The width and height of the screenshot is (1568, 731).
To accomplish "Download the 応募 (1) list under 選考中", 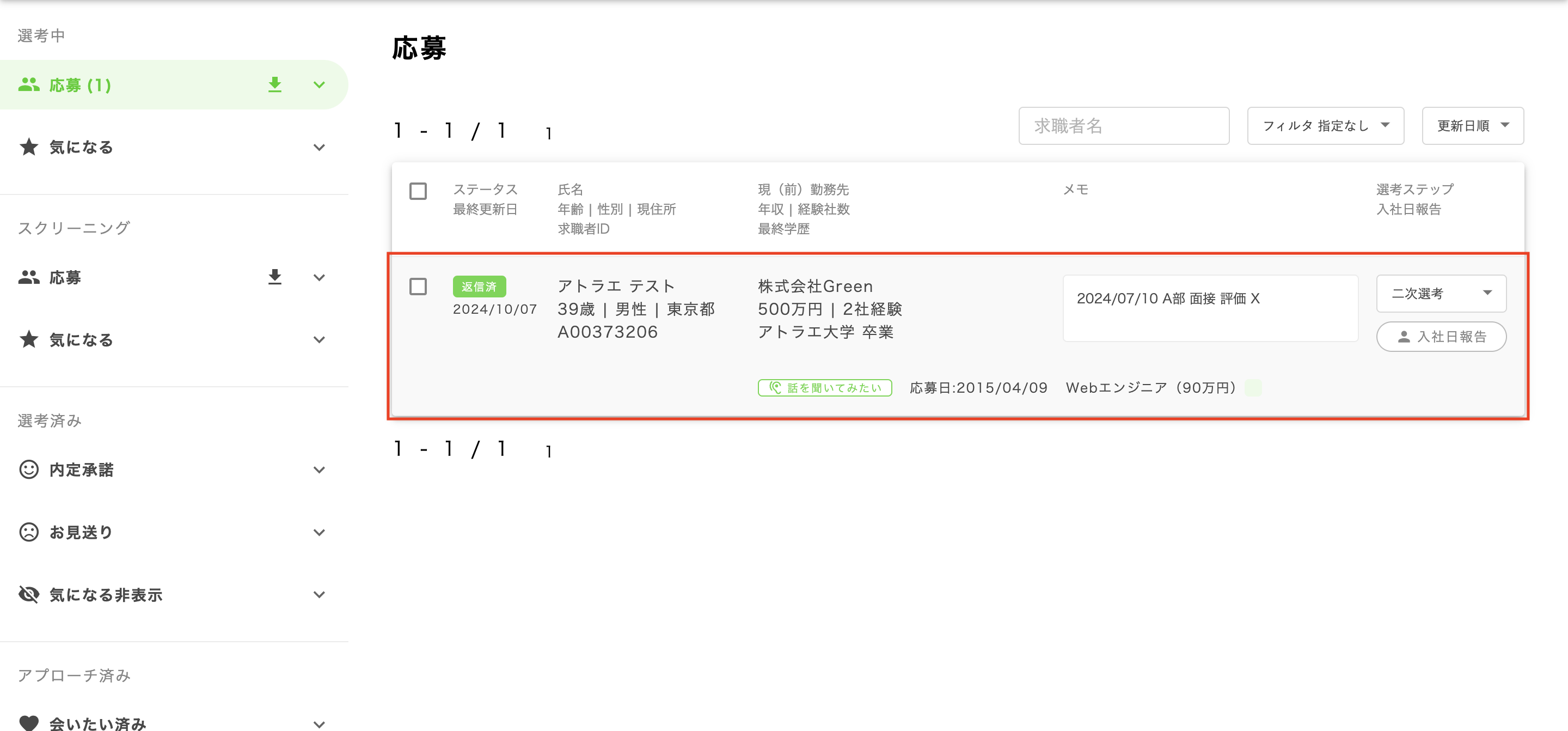I will [x=275, y=84].
